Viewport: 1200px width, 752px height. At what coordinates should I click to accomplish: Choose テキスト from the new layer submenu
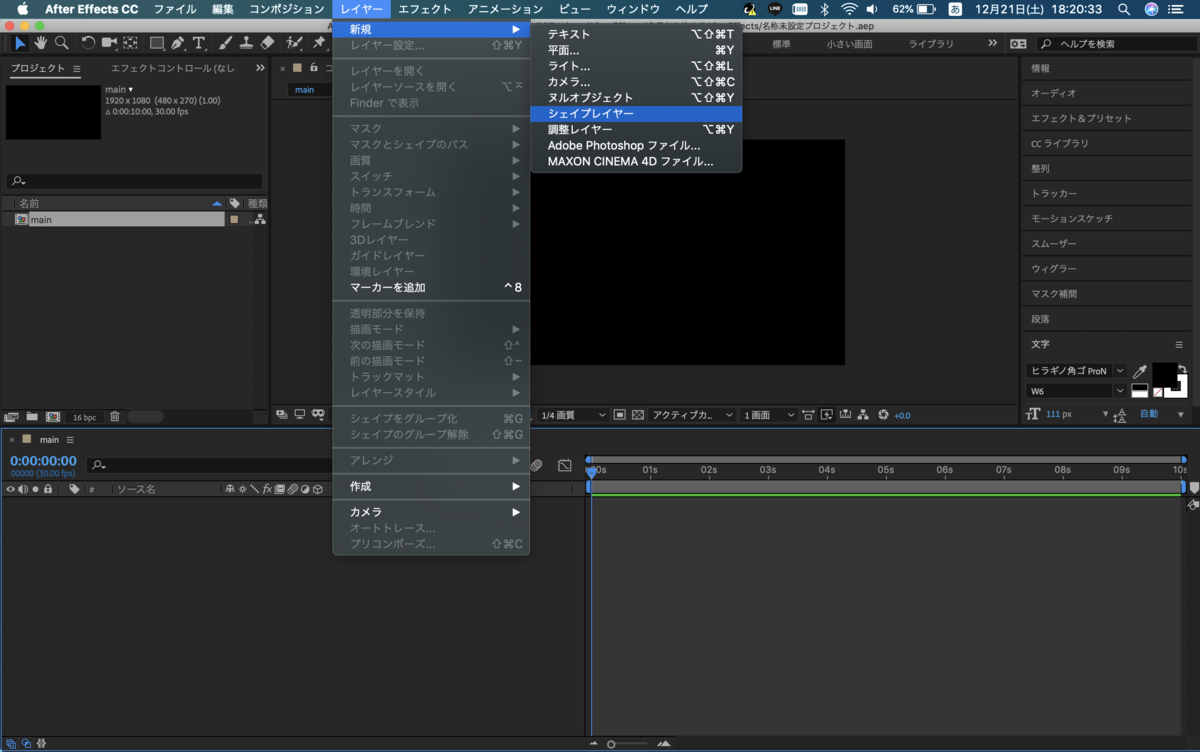pos(636,34)
